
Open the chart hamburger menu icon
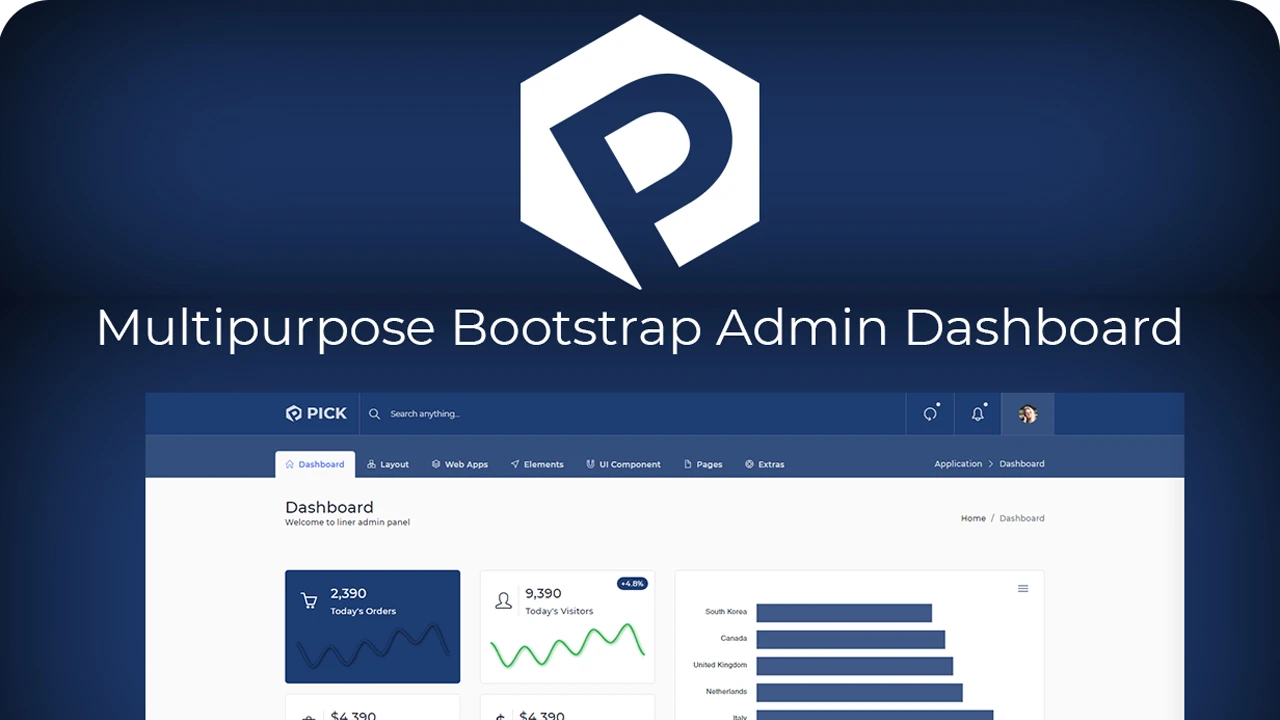coord(1023,588)
